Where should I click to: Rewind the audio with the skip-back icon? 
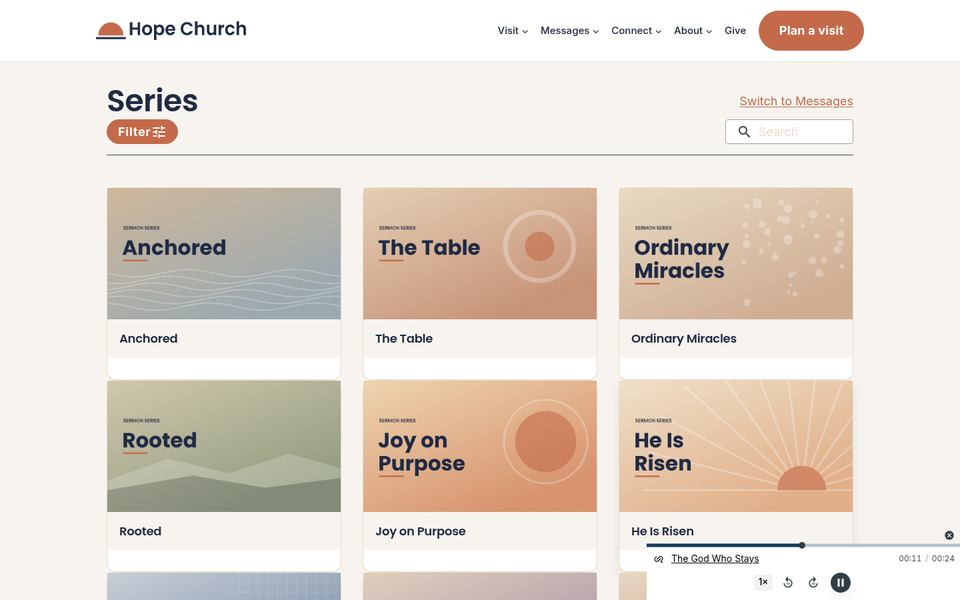click(789, 583)
